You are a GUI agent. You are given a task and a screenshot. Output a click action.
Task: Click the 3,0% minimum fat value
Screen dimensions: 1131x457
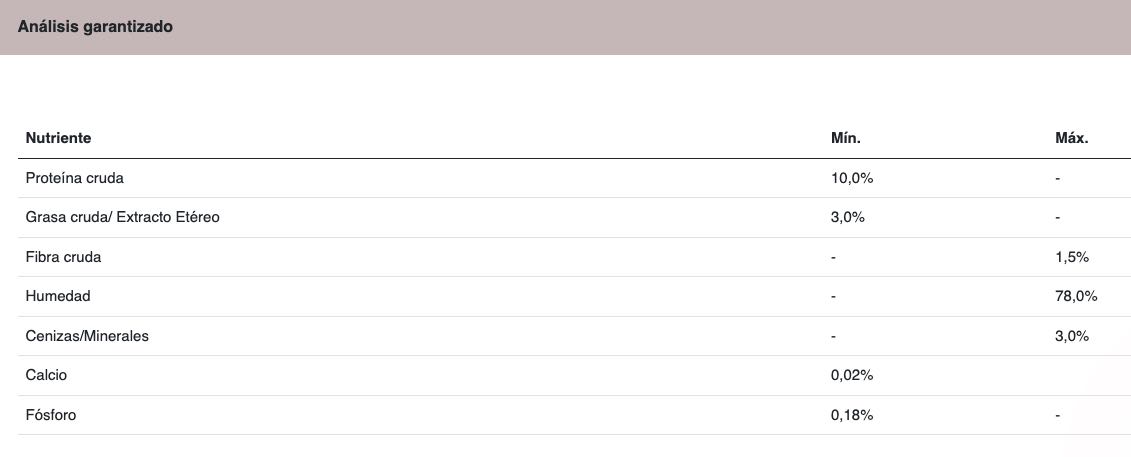[x=848, y=218]
